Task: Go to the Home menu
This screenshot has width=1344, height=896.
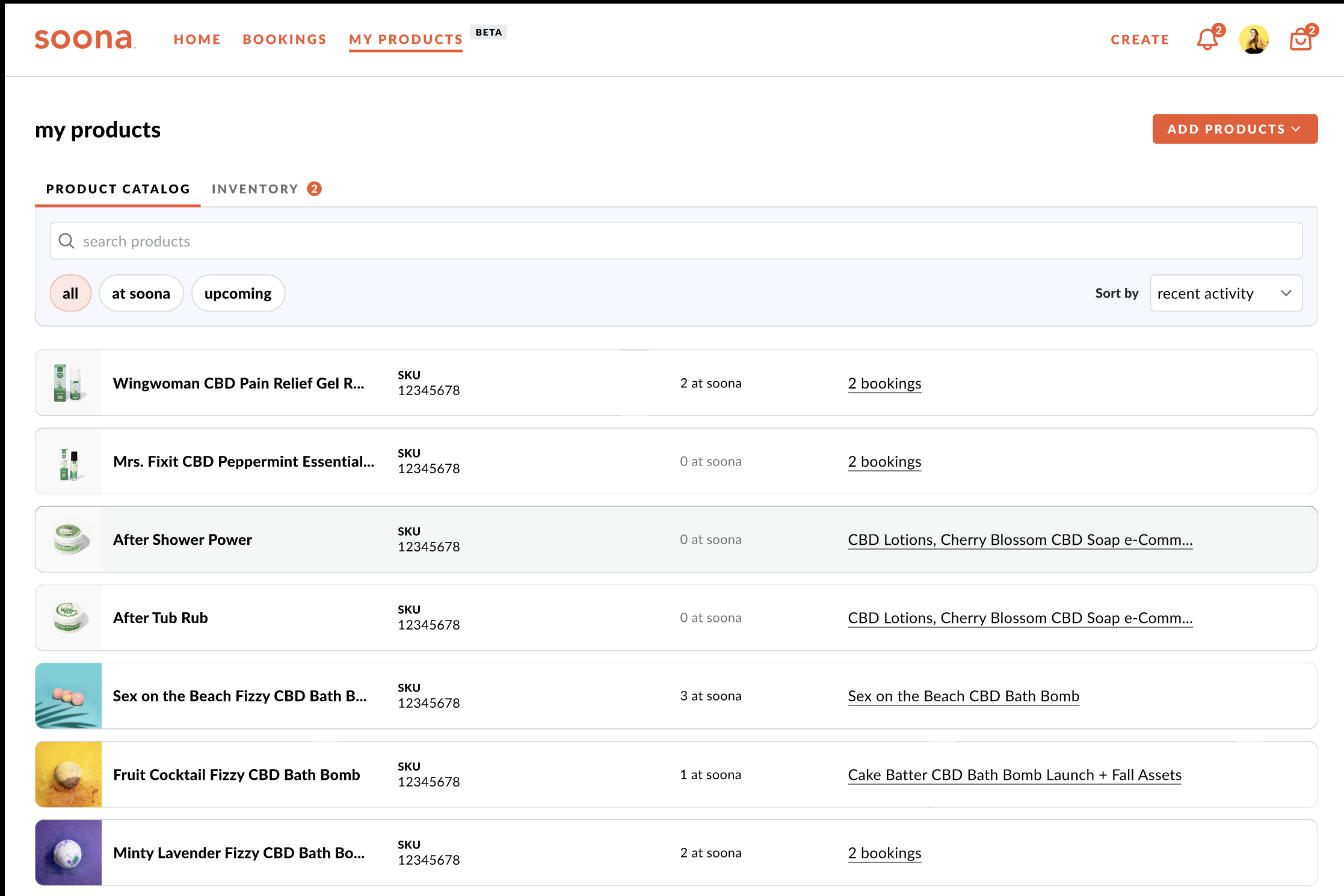Action: tap(197, 40)
